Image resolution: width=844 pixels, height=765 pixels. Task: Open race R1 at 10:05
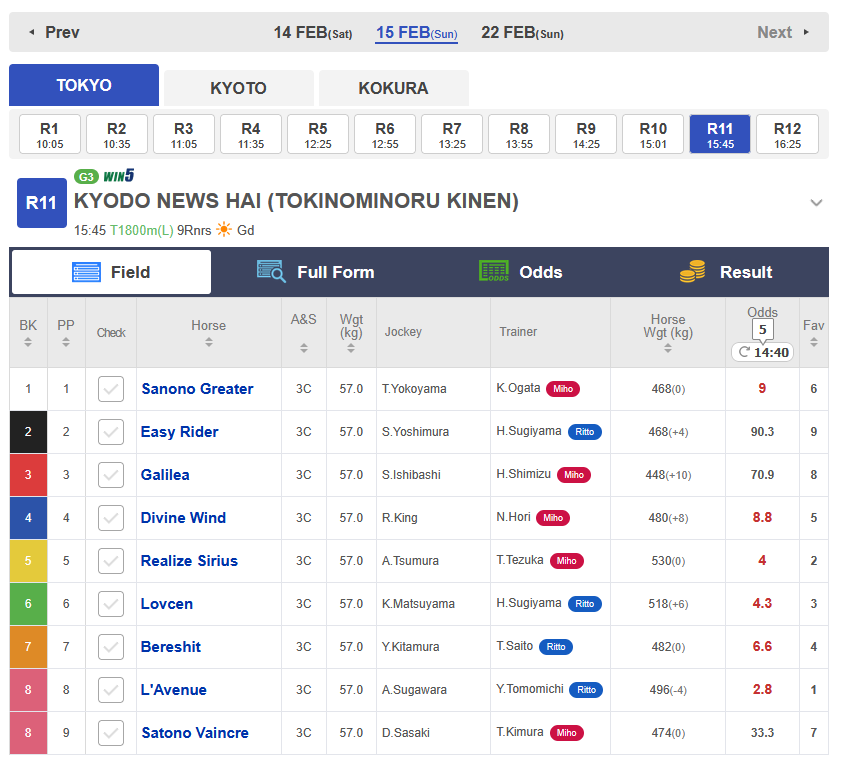(x=50, y=135)
